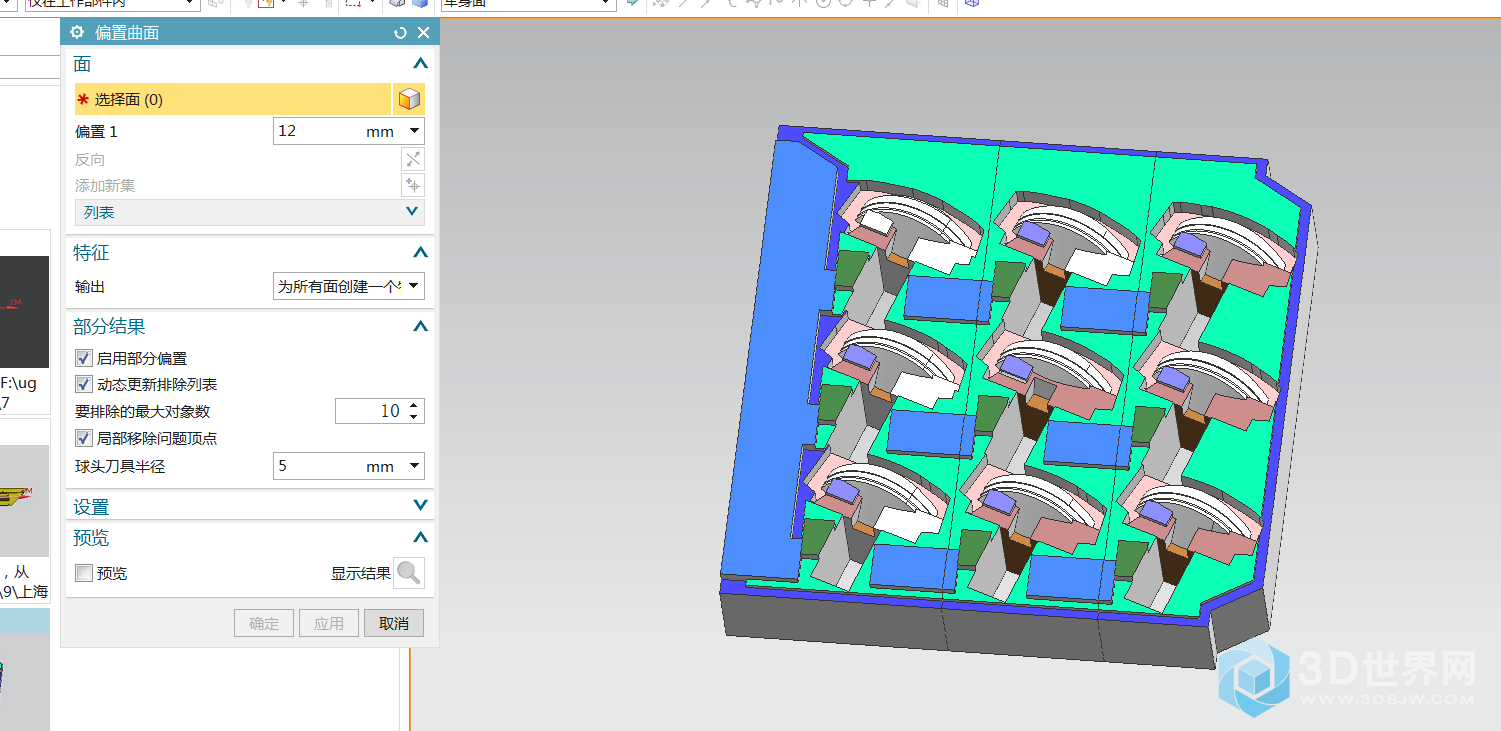Image resolution: width=1501 pixels, height=731 pixels.
Task: Click the face selection cube icon
Action: tap(409, 99)
